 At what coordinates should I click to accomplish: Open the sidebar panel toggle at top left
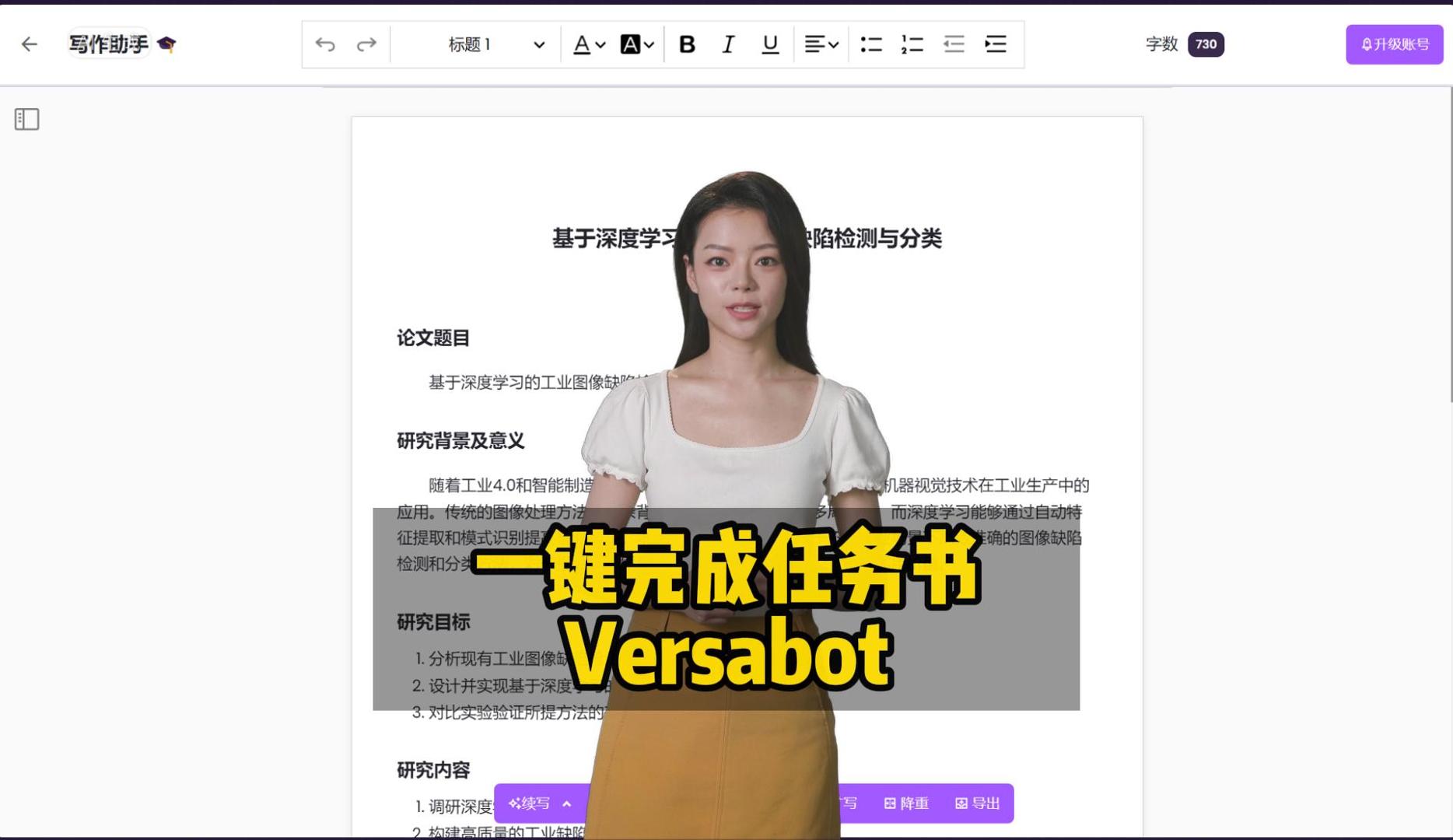[x=26, y=119]
